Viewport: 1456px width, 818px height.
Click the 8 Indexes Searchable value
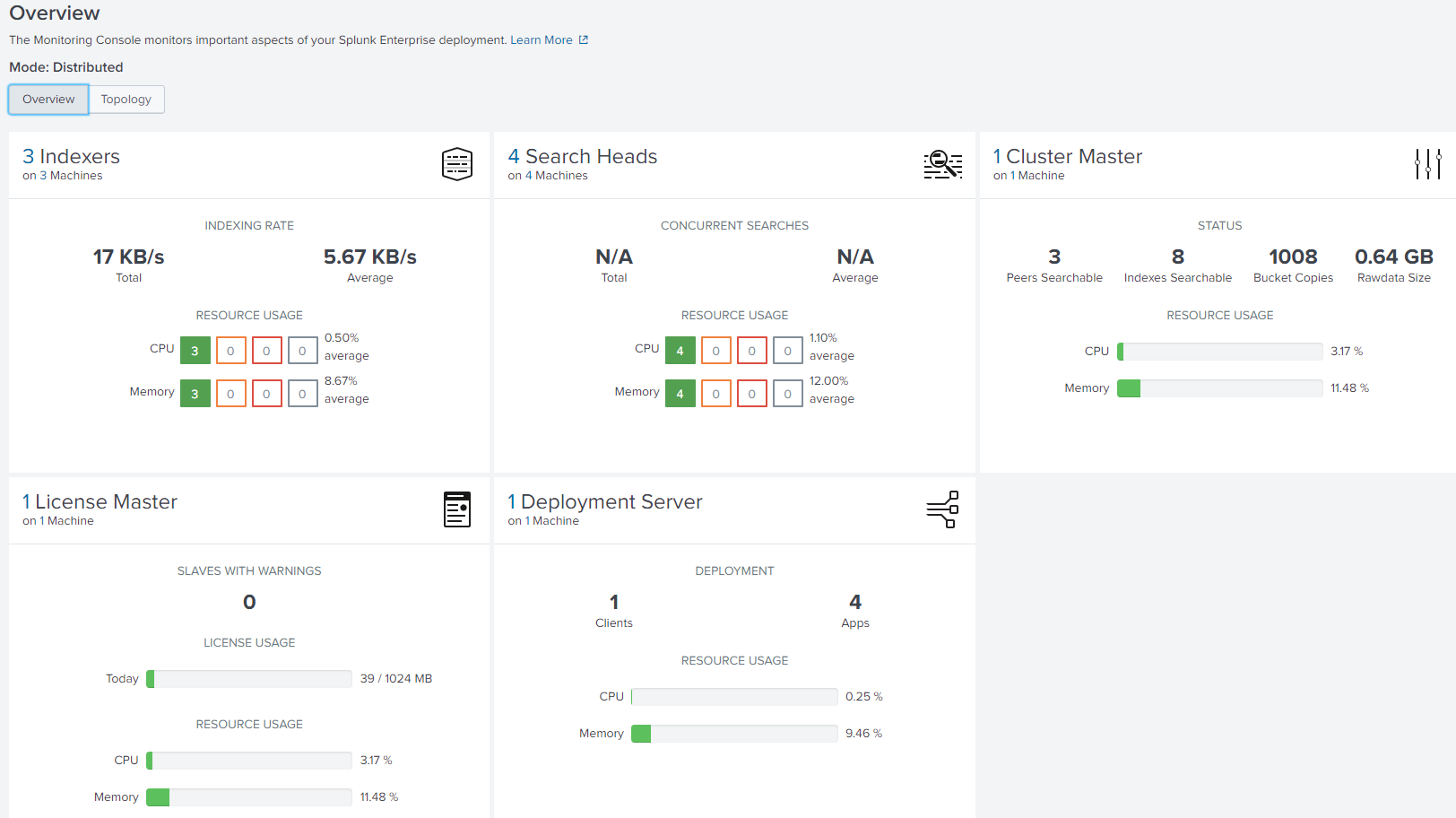pyautogui.click(x=1178, y=257)
